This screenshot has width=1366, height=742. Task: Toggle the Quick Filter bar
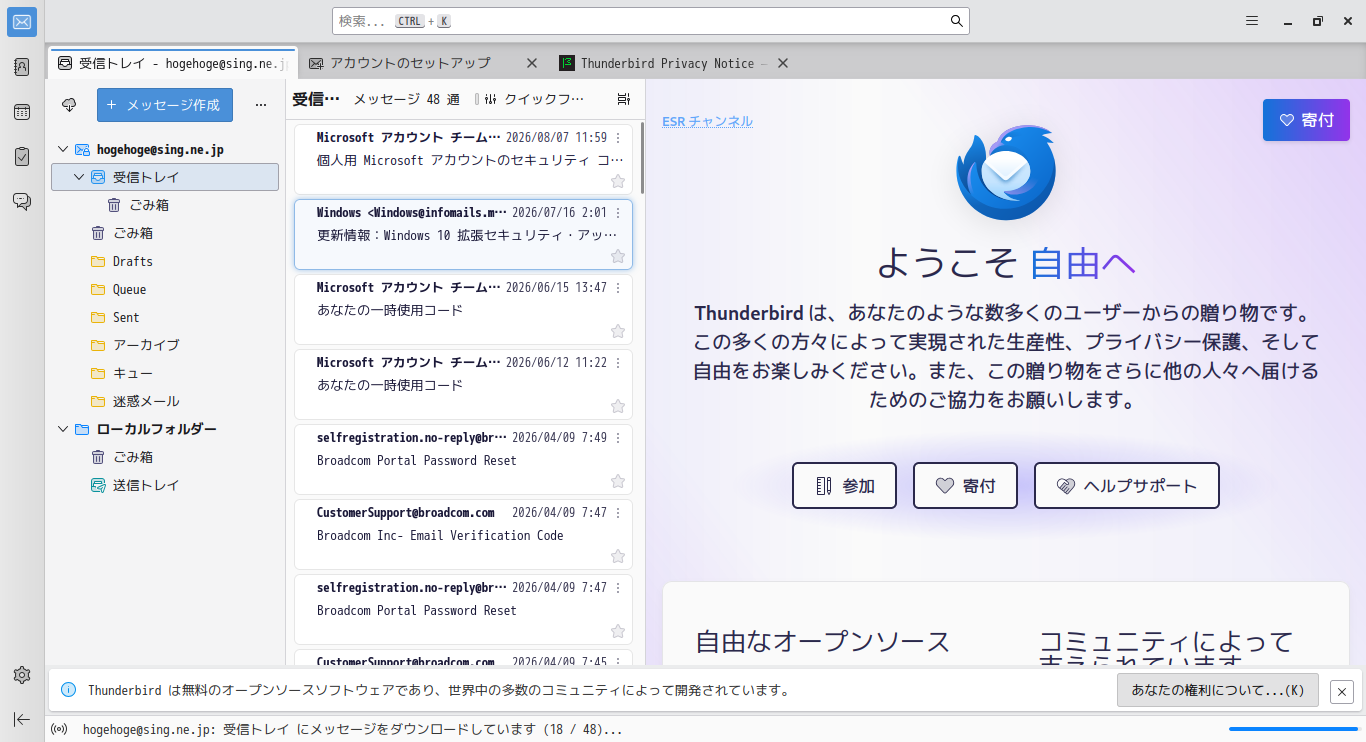coord(533,99)
